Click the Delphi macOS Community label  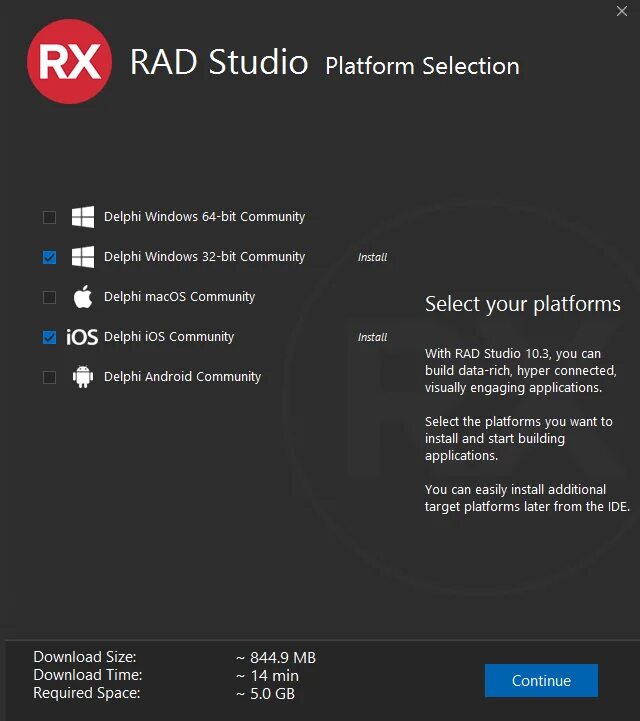point(179,297)
